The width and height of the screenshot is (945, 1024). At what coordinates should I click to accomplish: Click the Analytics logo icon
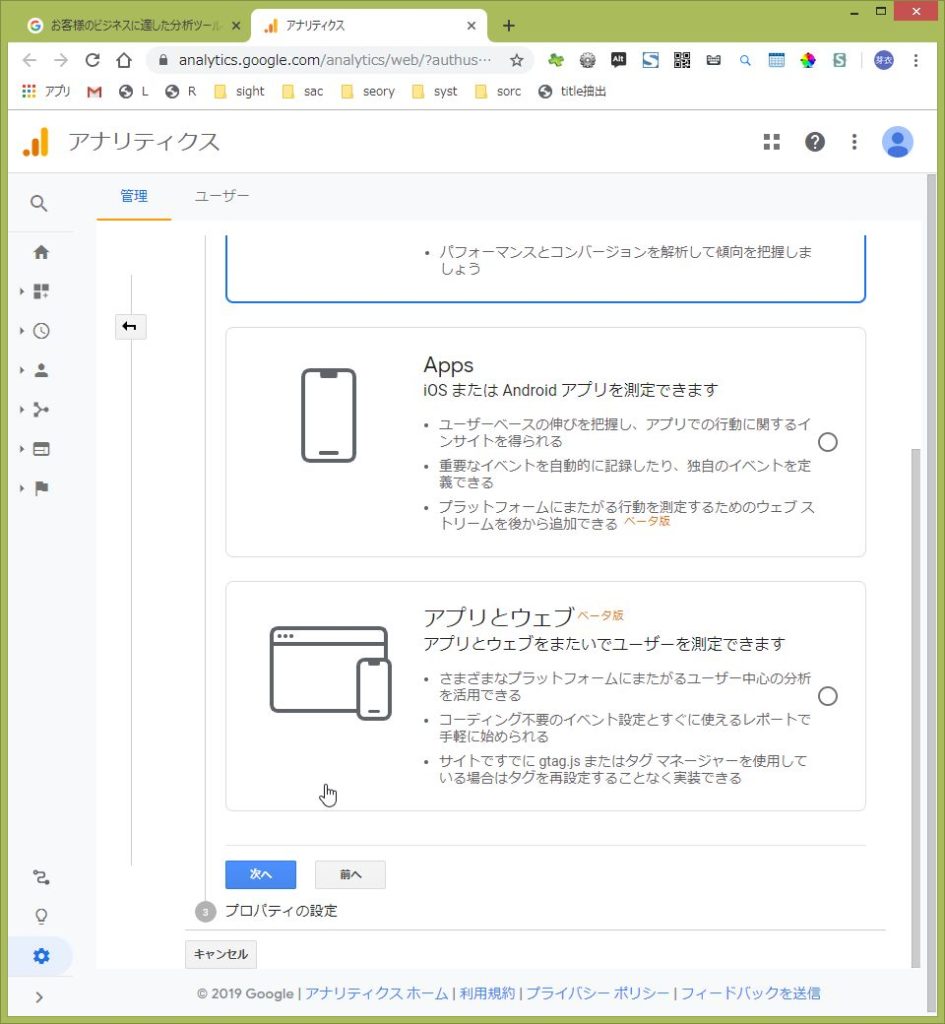36,142
